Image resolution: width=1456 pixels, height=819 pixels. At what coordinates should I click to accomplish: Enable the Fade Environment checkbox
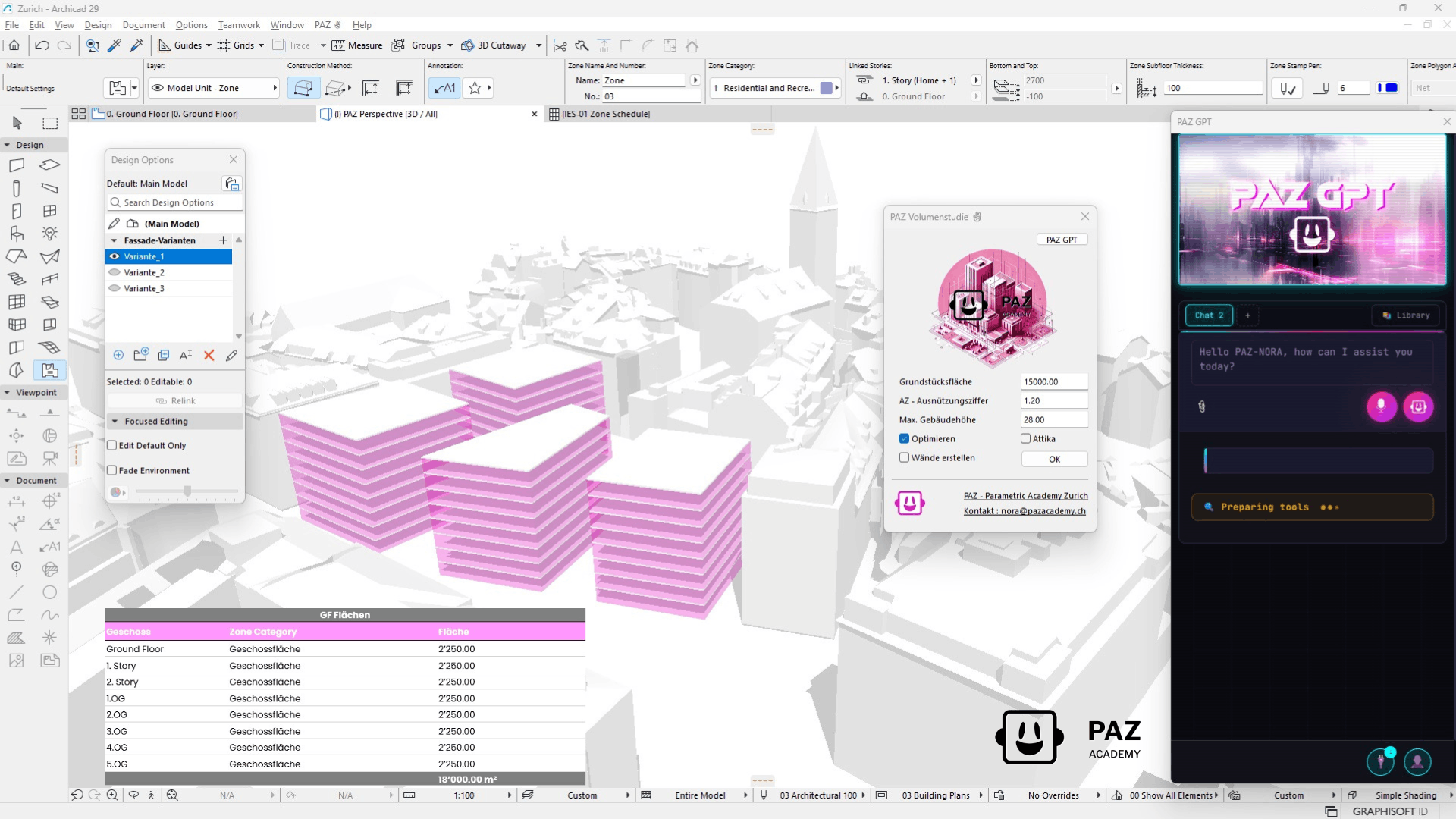click(x=112, y=471)
